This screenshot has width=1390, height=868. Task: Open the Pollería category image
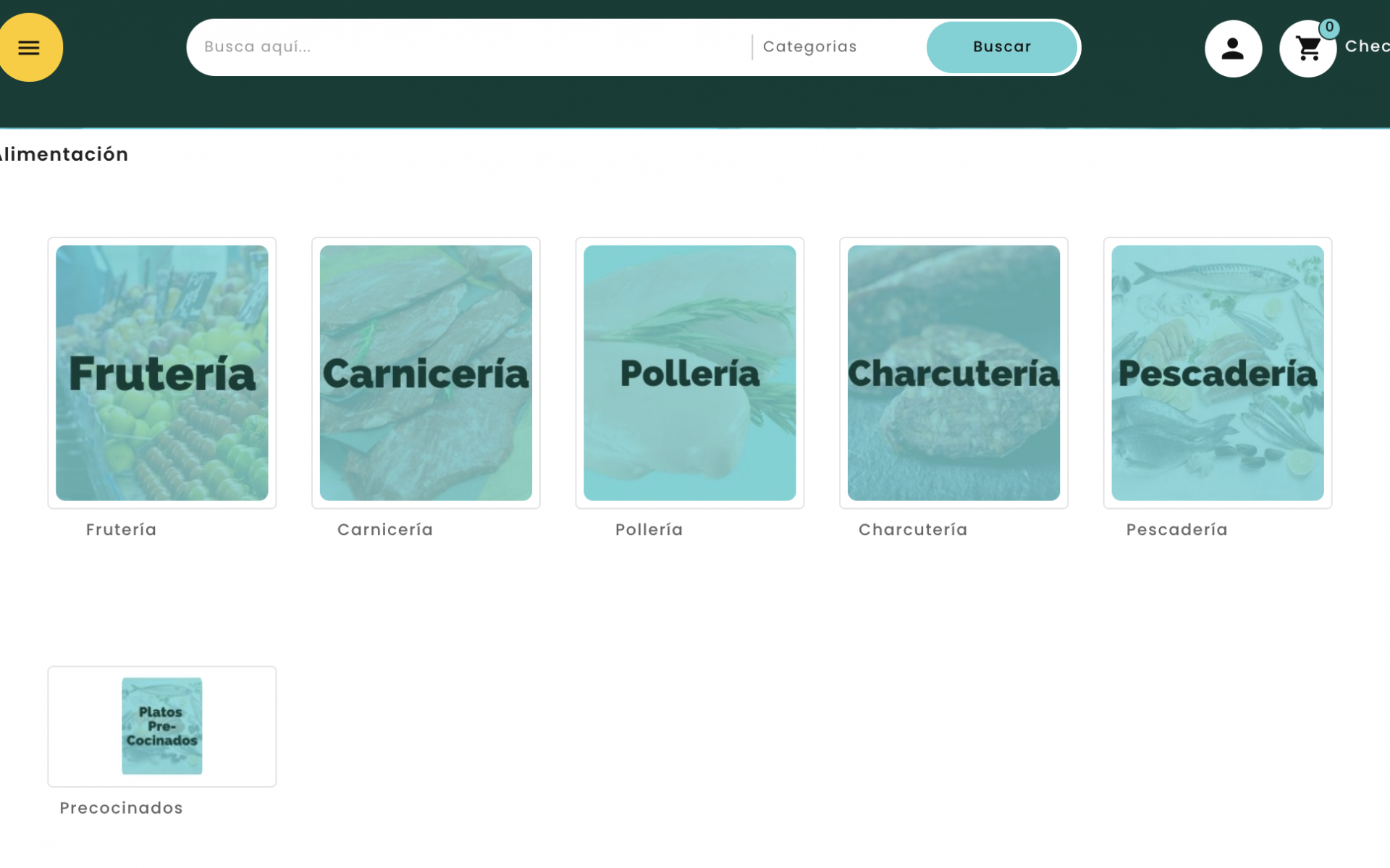[x=689, y=373]
